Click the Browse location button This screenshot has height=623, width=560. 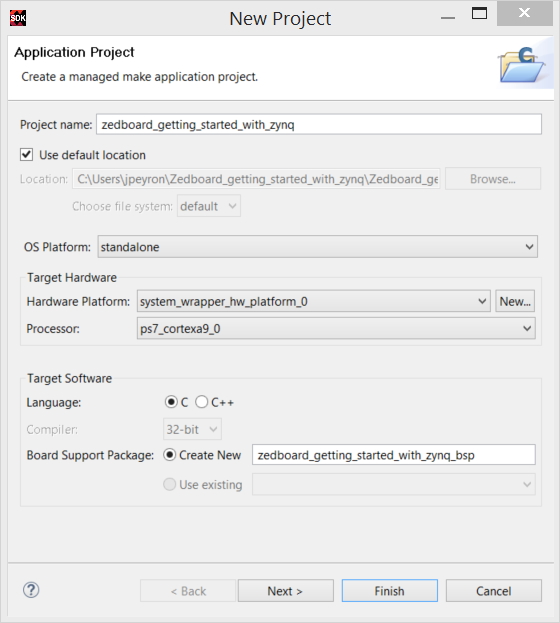[493, 179]
